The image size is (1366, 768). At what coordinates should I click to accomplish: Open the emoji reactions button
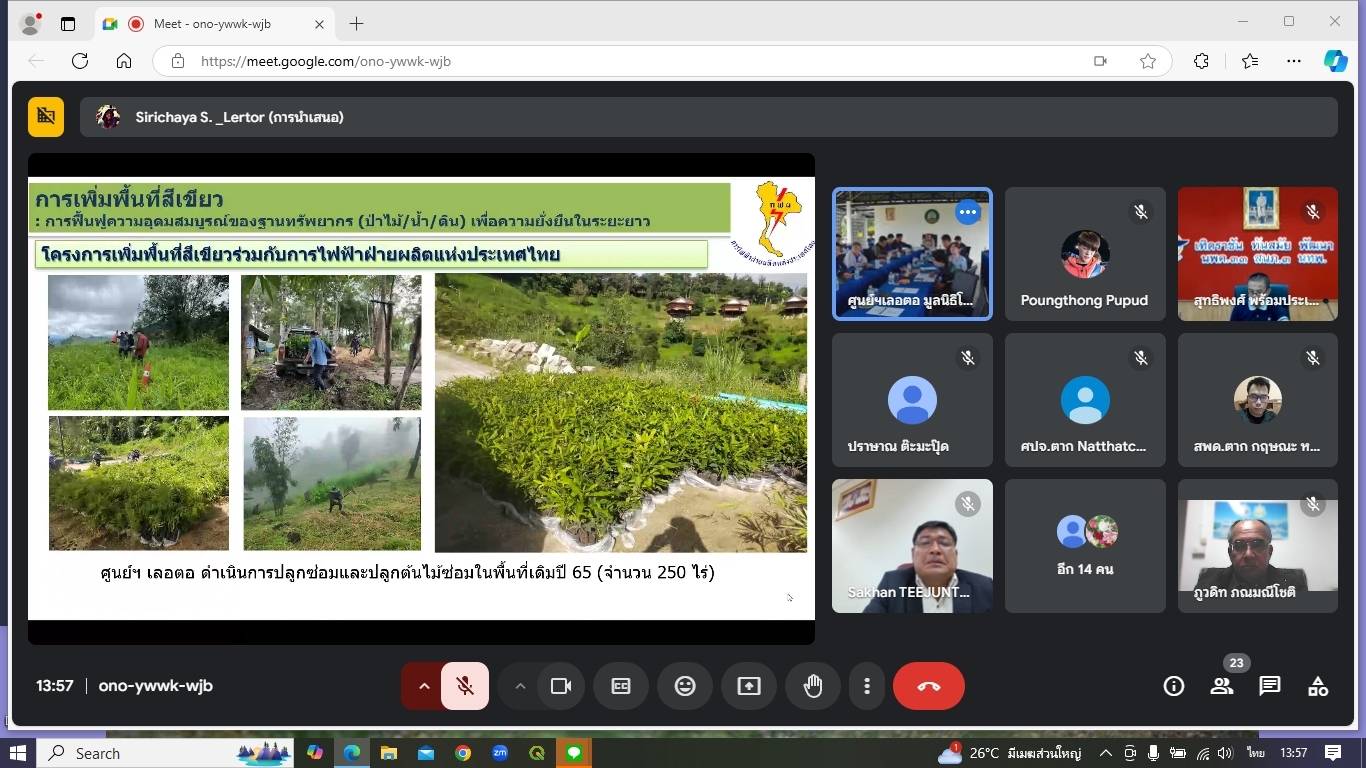pyautogui.click(x=685, y=686)
